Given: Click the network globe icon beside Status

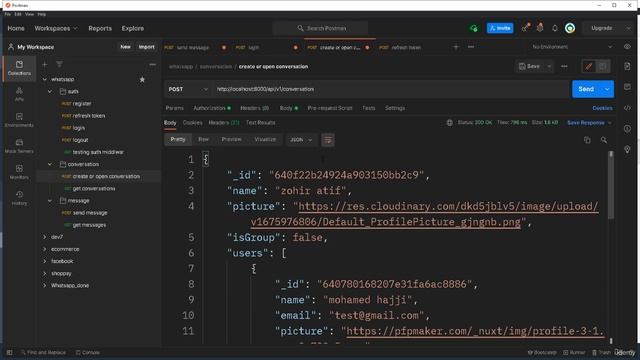Looking at the screenshot, I should point(449,122).
